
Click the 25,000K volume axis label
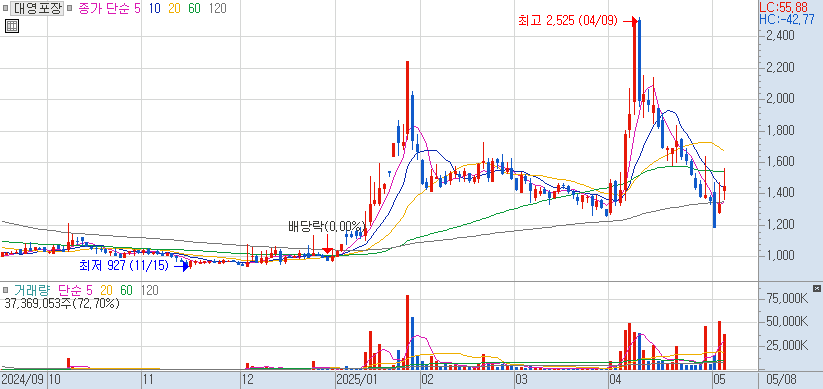pyautogui.click(x=787, y=345)
